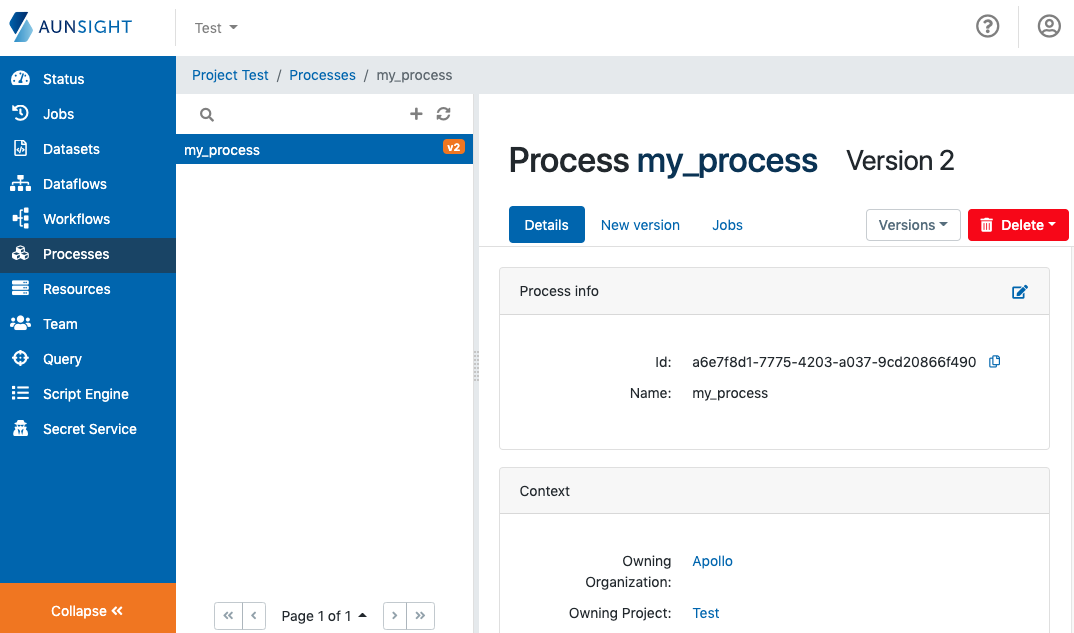The image size is (1074, 633).
Task: Refresh the process list
Action: [443, 114]
